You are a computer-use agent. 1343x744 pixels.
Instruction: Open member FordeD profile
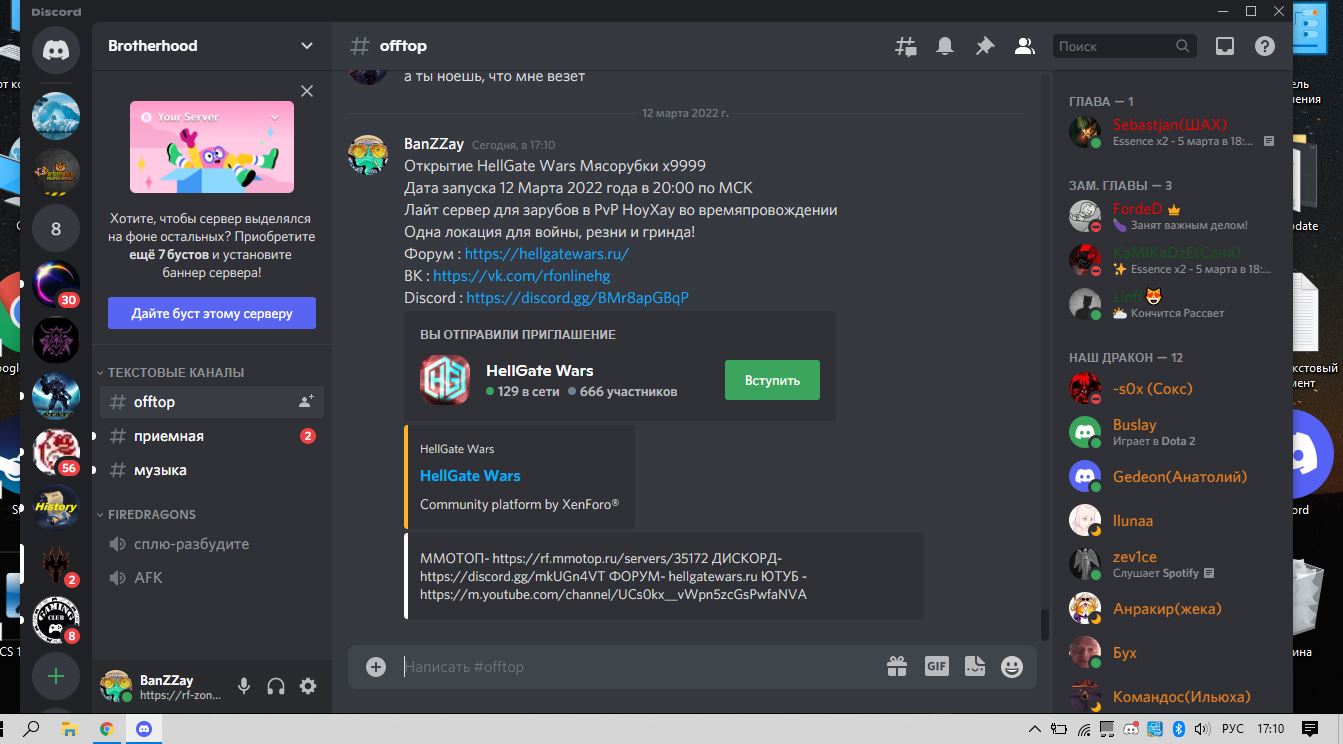pyautogui.click(x=1172, y=216)
